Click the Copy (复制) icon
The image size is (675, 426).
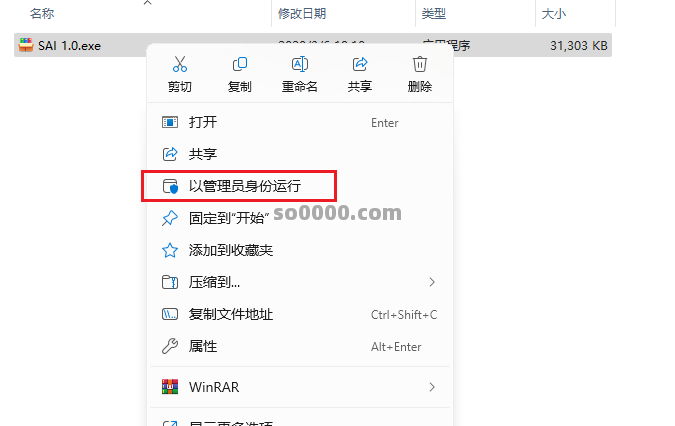(240, 64)
